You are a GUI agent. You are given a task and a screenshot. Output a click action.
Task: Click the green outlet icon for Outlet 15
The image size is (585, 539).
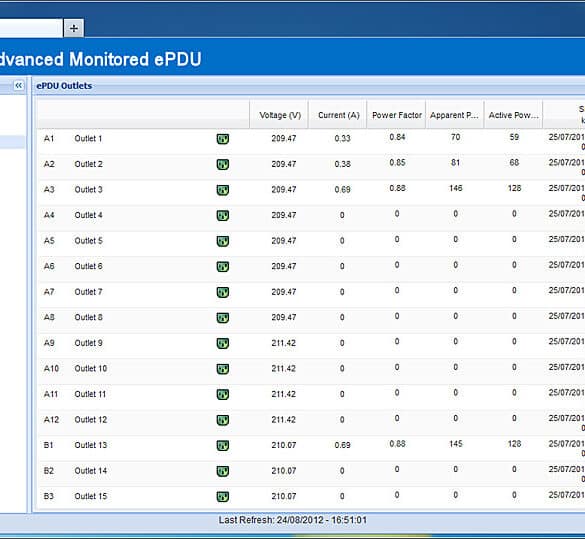pyautogui.click(x=223, y=496)
